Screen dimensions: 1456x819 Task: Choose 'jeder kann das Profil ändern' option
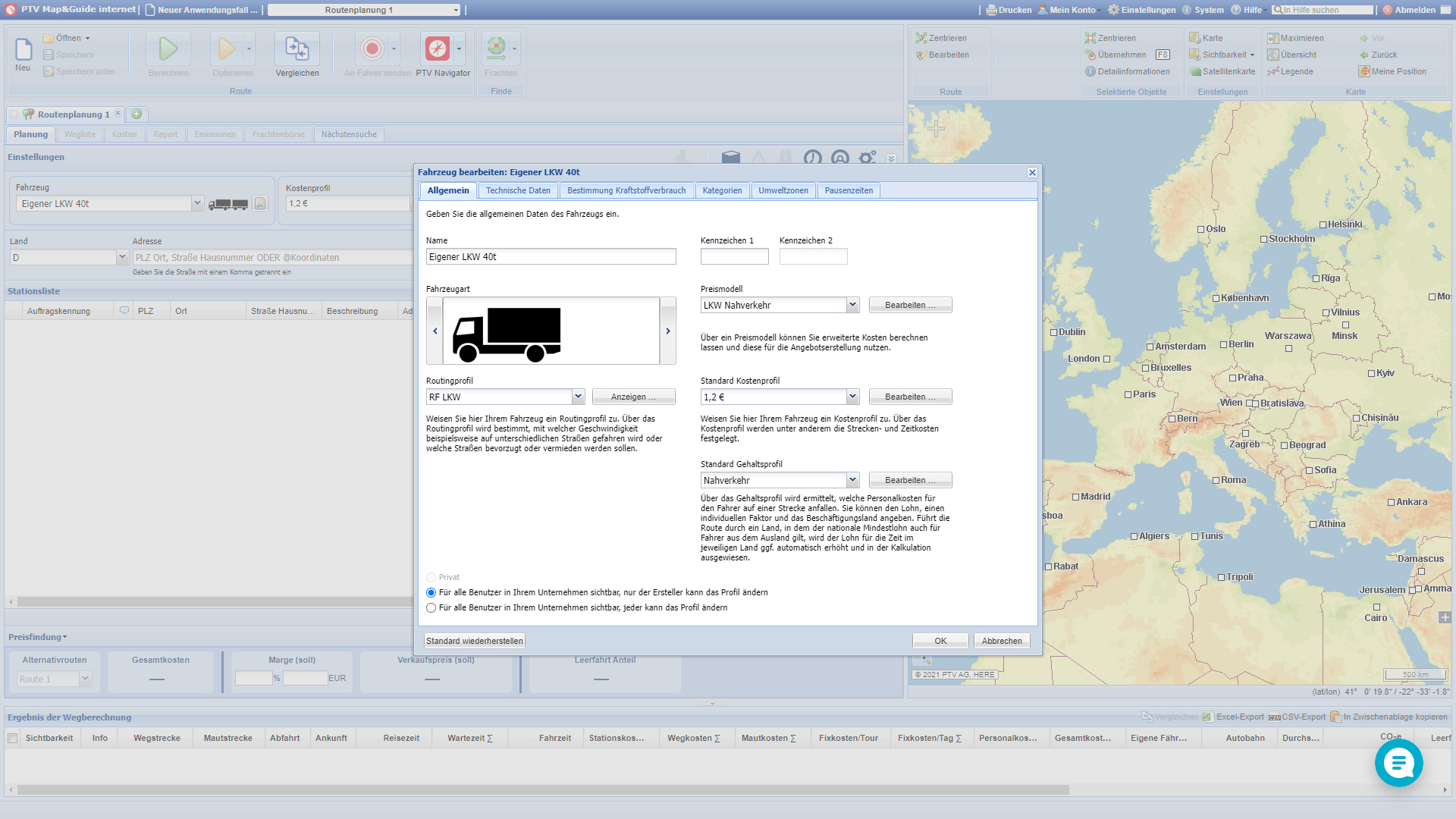pos(431,607)
